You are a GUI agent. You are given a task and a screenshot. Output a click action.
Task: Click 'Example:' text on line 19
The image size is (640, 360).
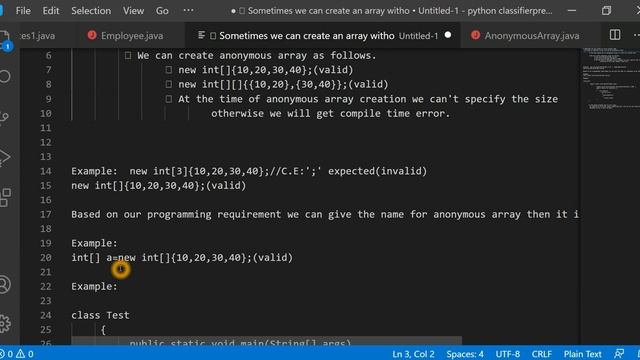[x=94, y=243]
